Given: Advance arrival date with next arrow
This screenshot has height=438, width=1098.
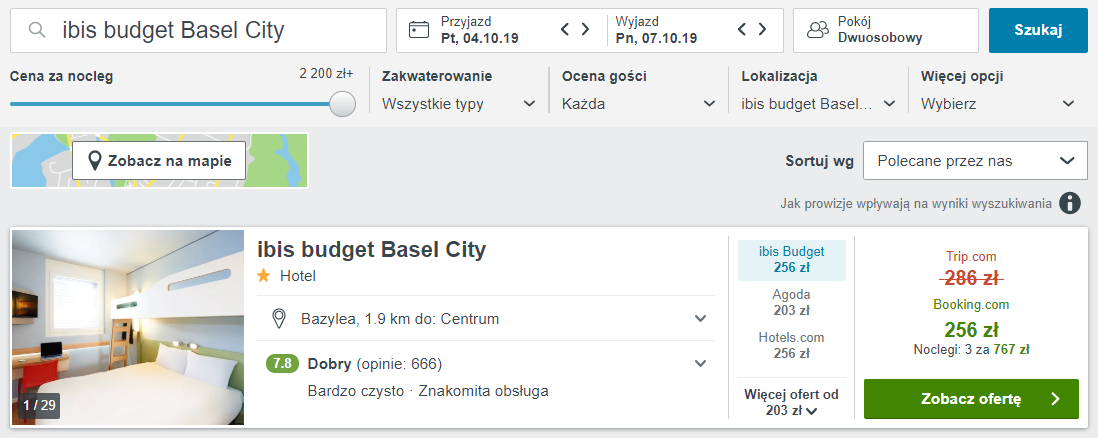Looking at the screenshot, I should pyautogui.click(x=586, y=29).
